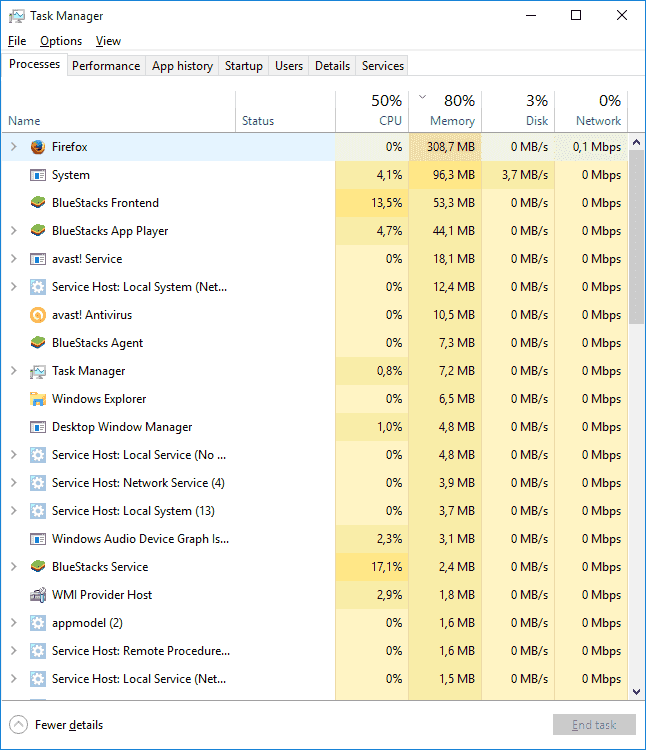Switch to the Users tab
The image size is (646, 750).
point(289,66)
